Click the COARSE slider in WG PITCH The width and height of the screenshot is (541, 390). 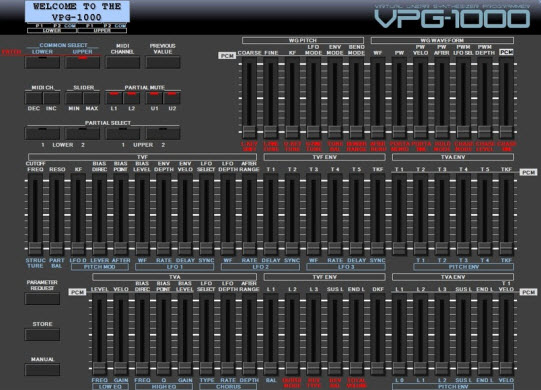249,98
